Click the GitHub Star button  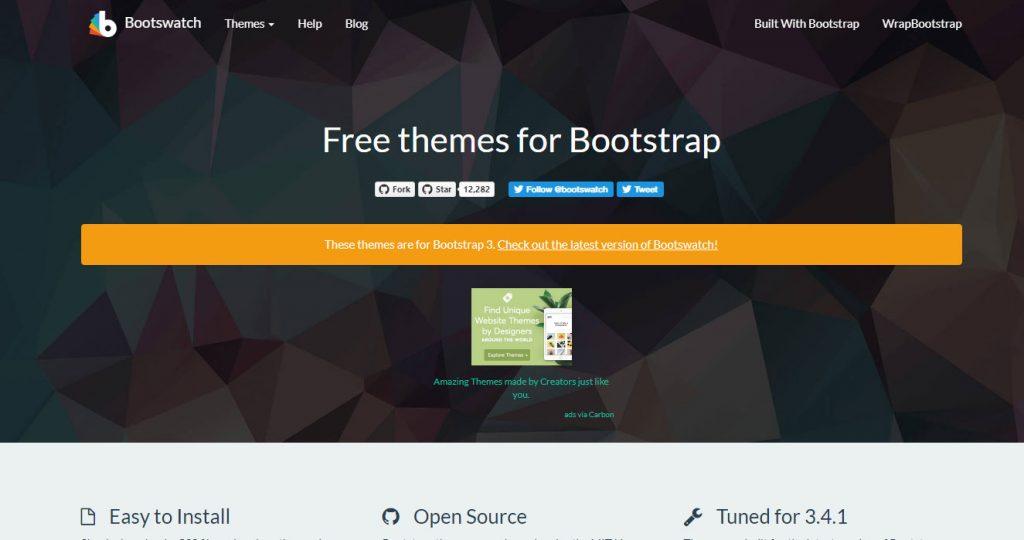point(436,189)
